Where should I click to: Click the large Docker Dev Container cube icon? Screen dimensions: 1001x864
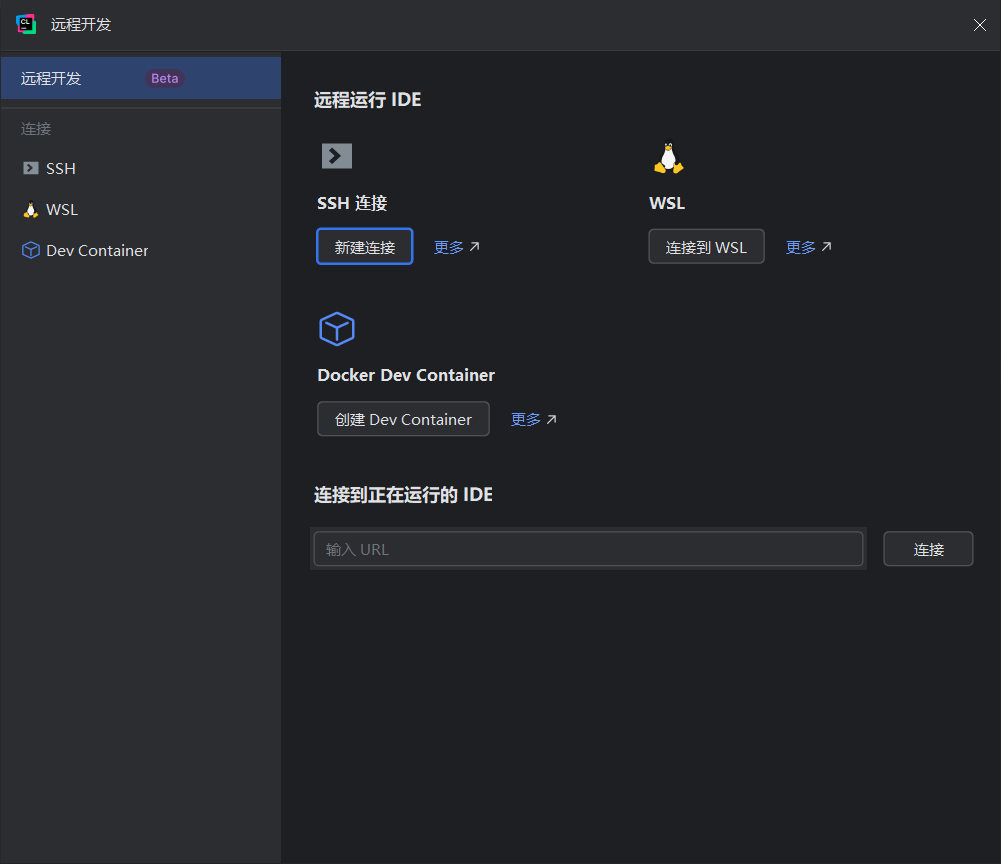pos(336,329)
